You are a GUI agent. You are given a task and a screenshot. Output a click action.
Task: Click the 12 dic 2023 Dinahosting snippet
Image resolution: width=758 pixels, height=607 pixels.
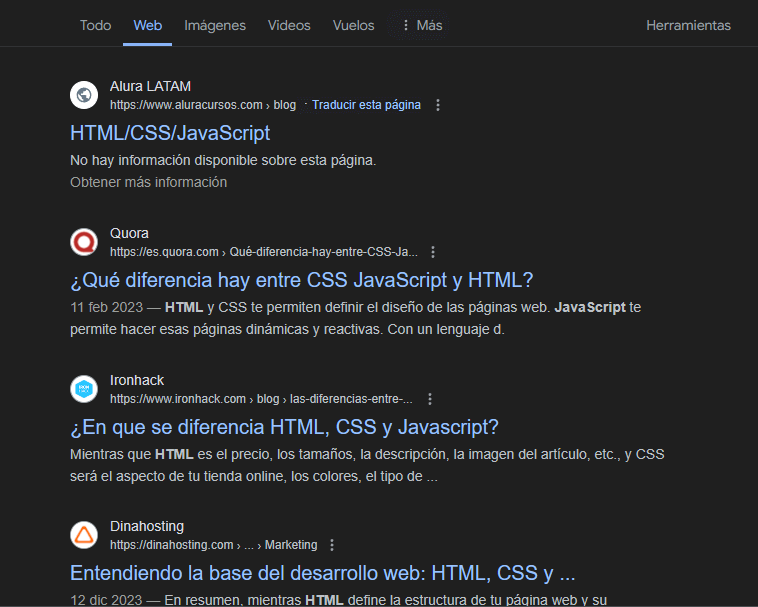pyautogui.click(x=338, y=600)
